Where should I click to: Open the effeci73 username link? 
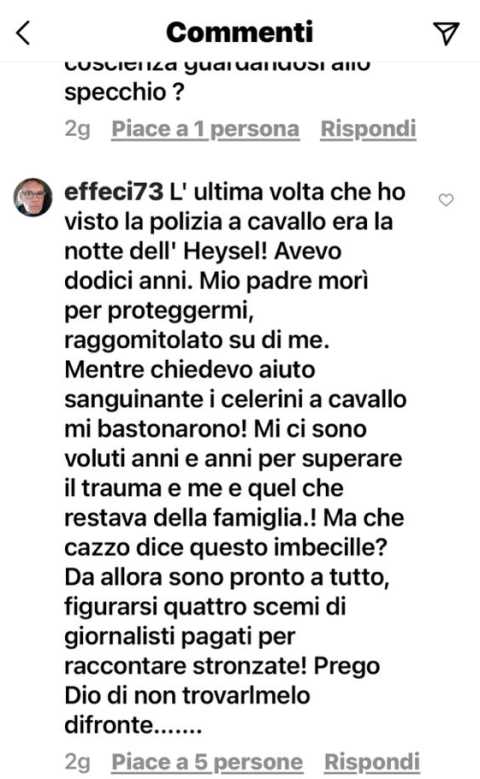tap(114, 192)
